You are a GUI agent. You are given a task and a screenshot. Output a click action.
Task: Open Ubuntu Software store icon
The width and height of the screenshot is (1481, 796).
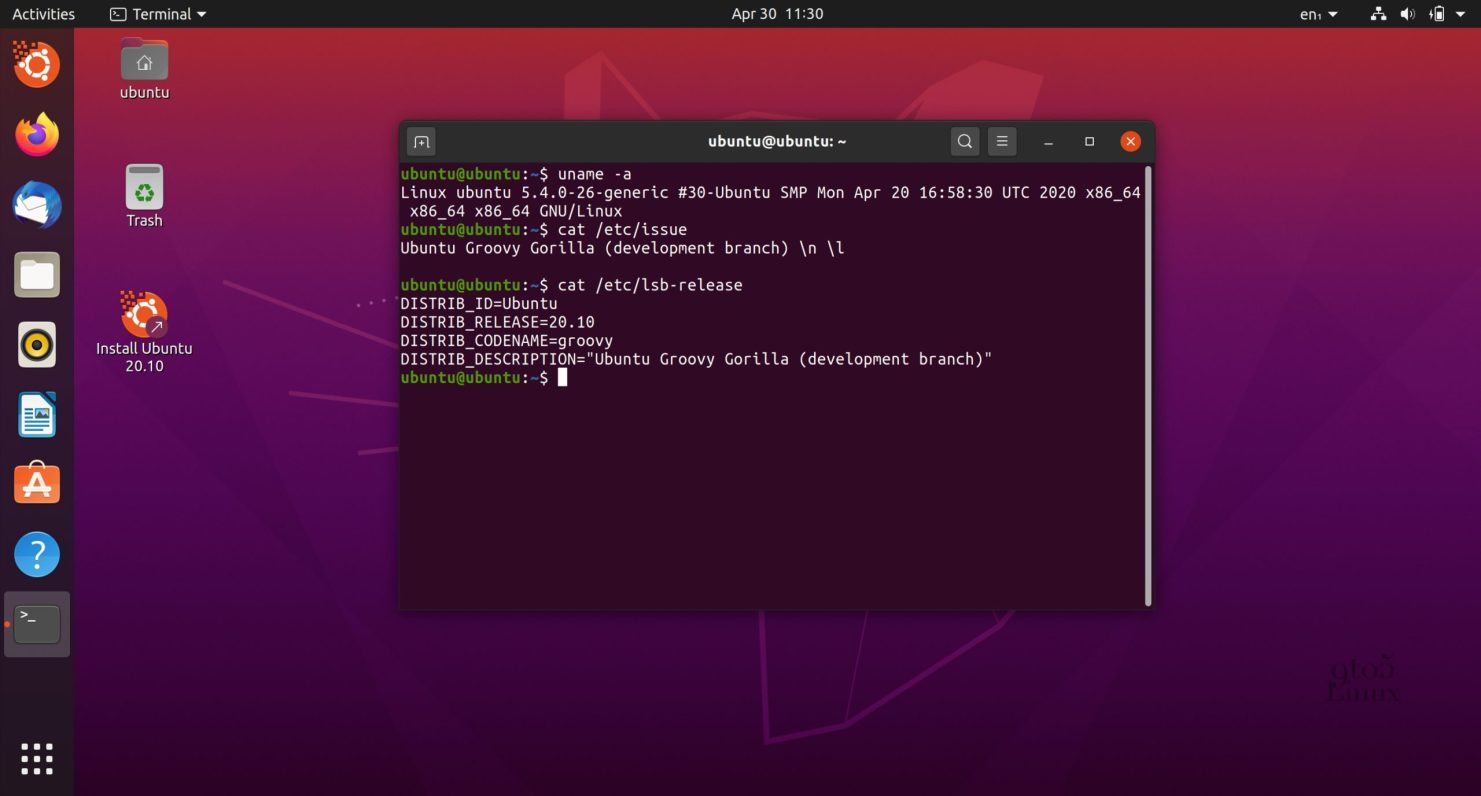[37, 484]
